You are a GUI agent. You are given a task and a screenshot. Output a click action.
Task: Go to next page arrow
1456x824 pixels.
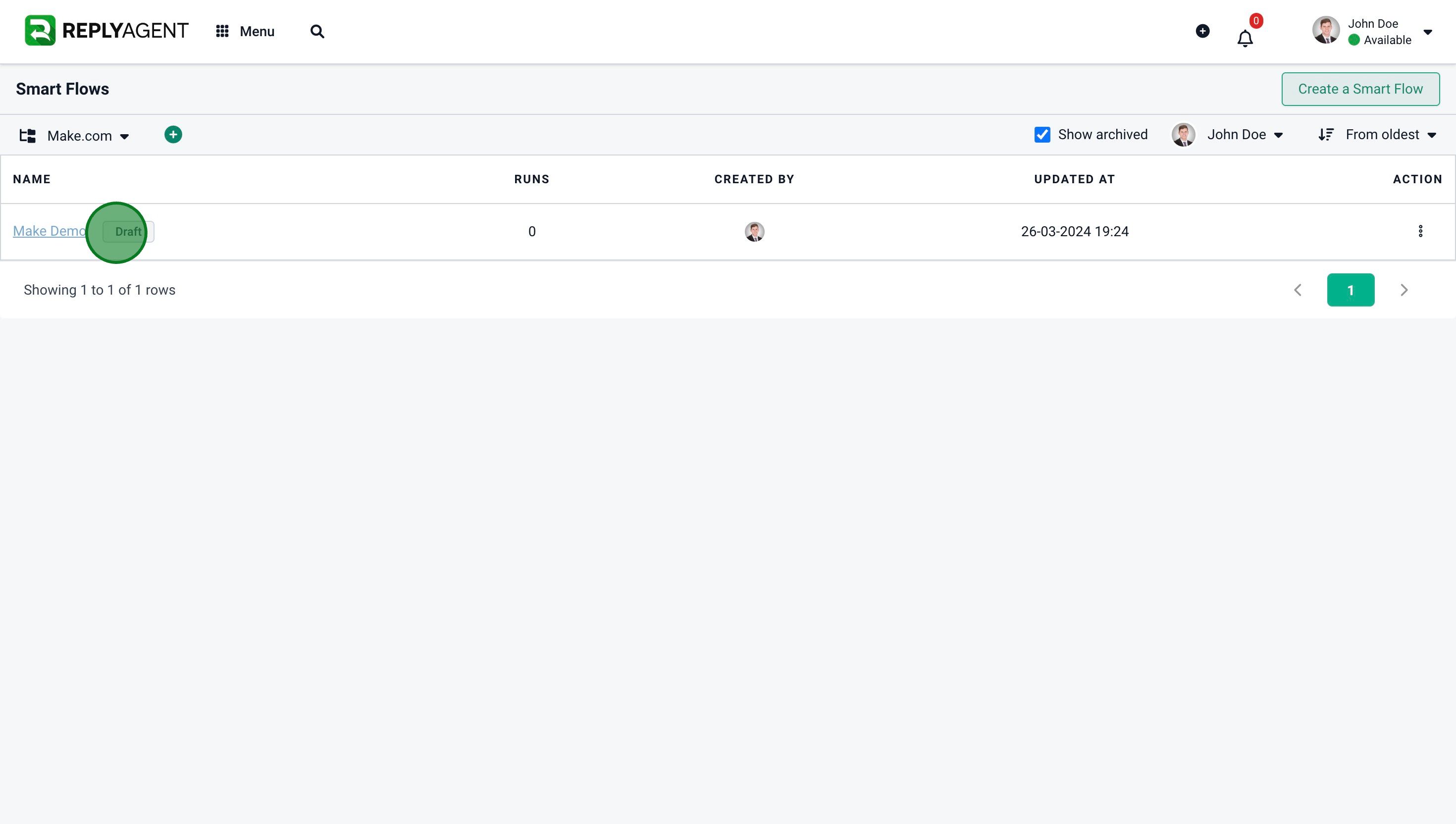[x=1404, y=290]
